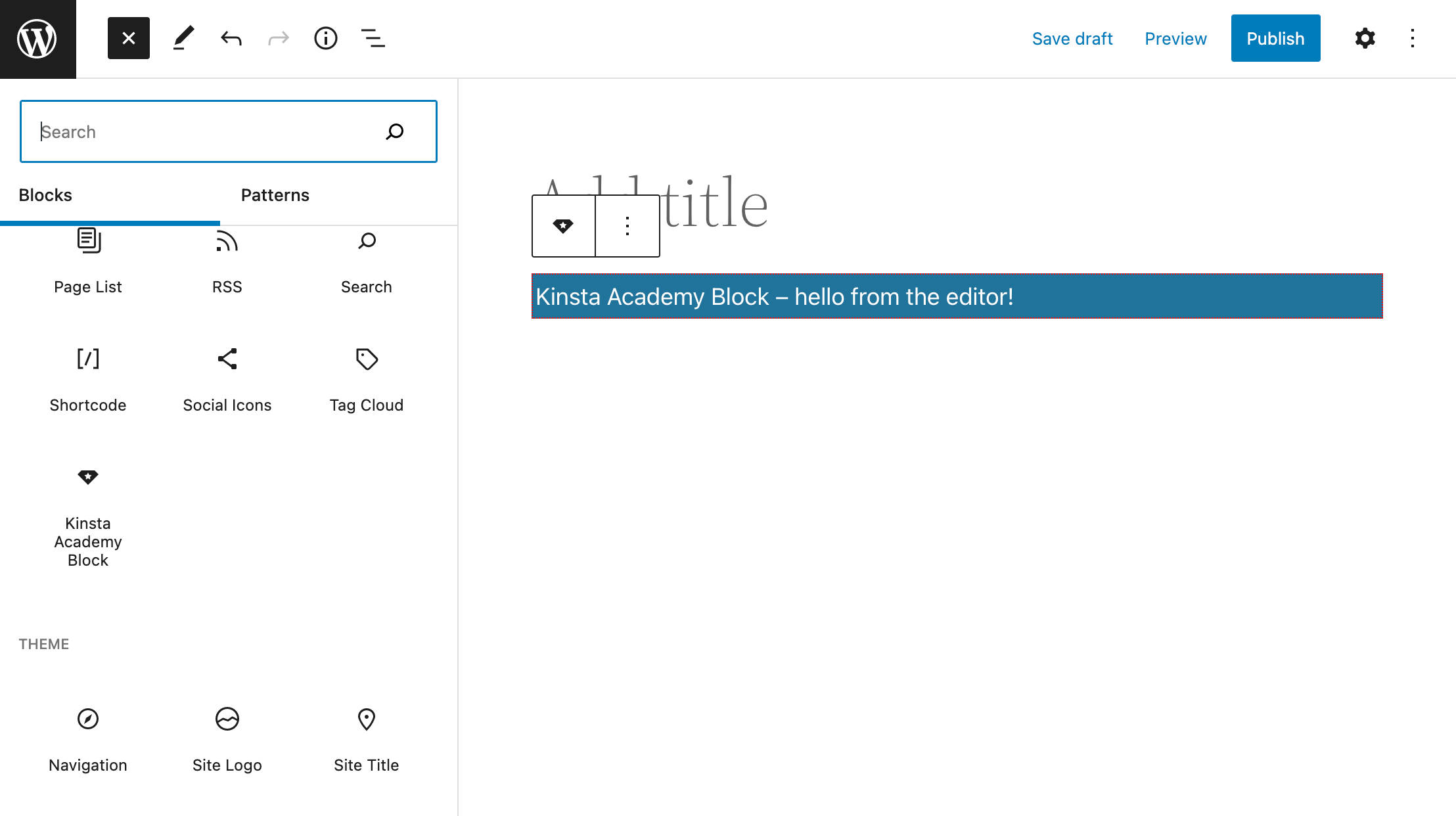Screen dimensions: 1456x816
Task: Click the Tag Cloud block icon
Action: tap(366, 358)
